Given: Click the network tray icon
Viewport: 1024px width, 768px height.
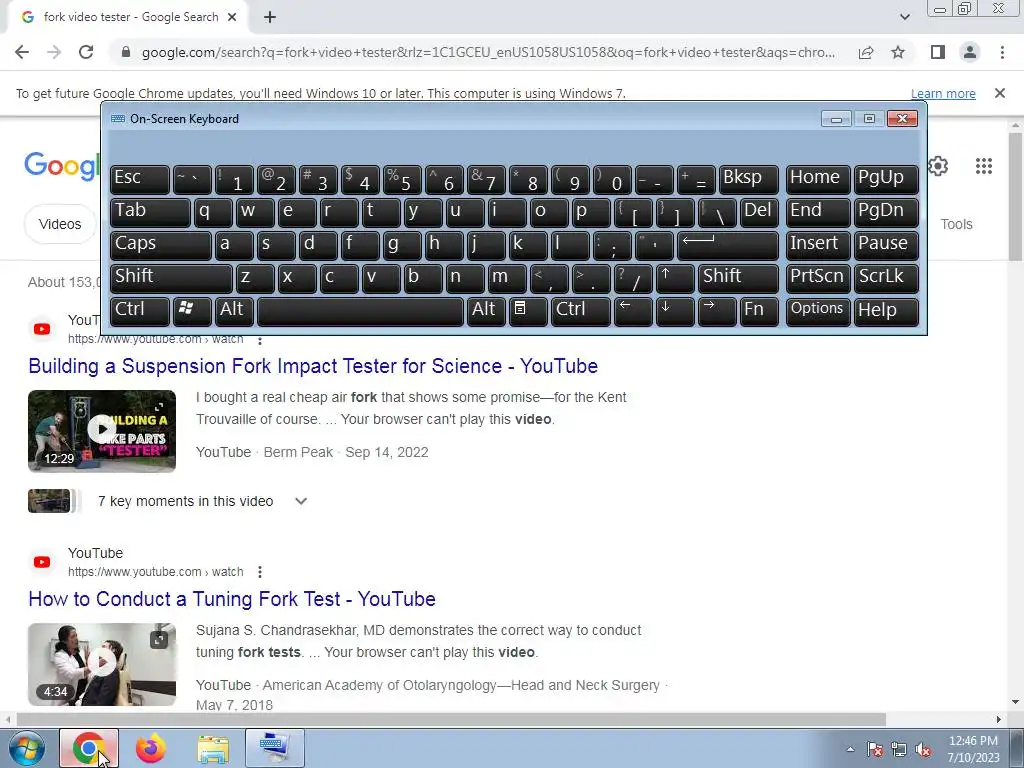Looking at the screenshot, I should click(x=899, y=749).
